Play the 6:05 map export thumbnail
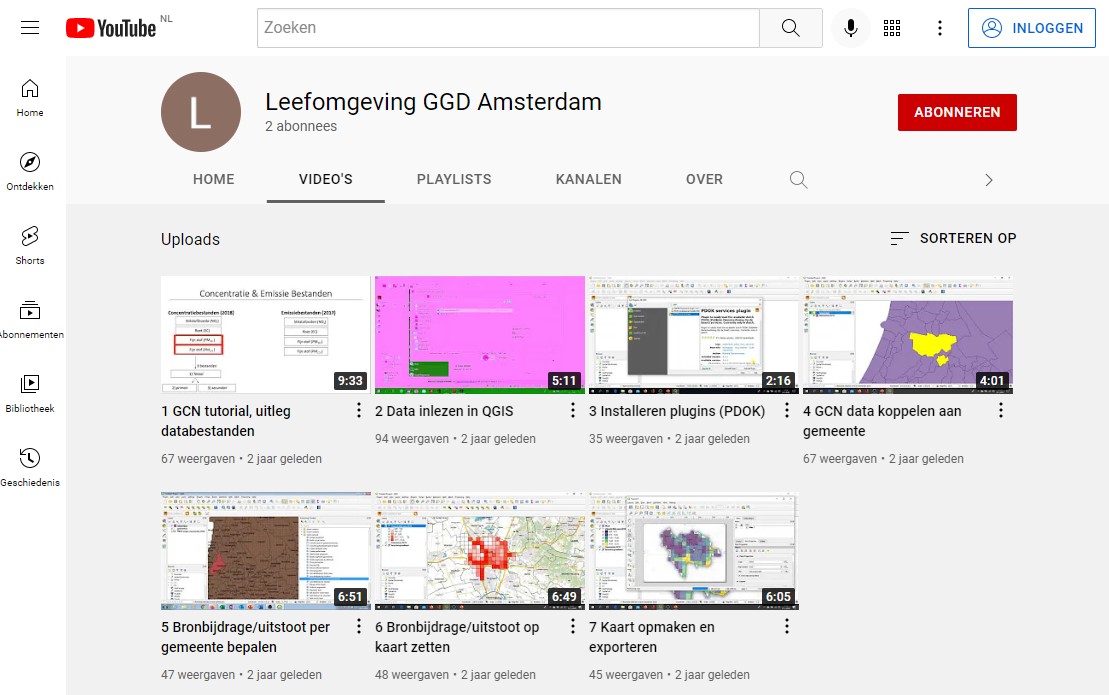Screen dimensions: 1109x695 pyautogui.click(x=694, y=551)
